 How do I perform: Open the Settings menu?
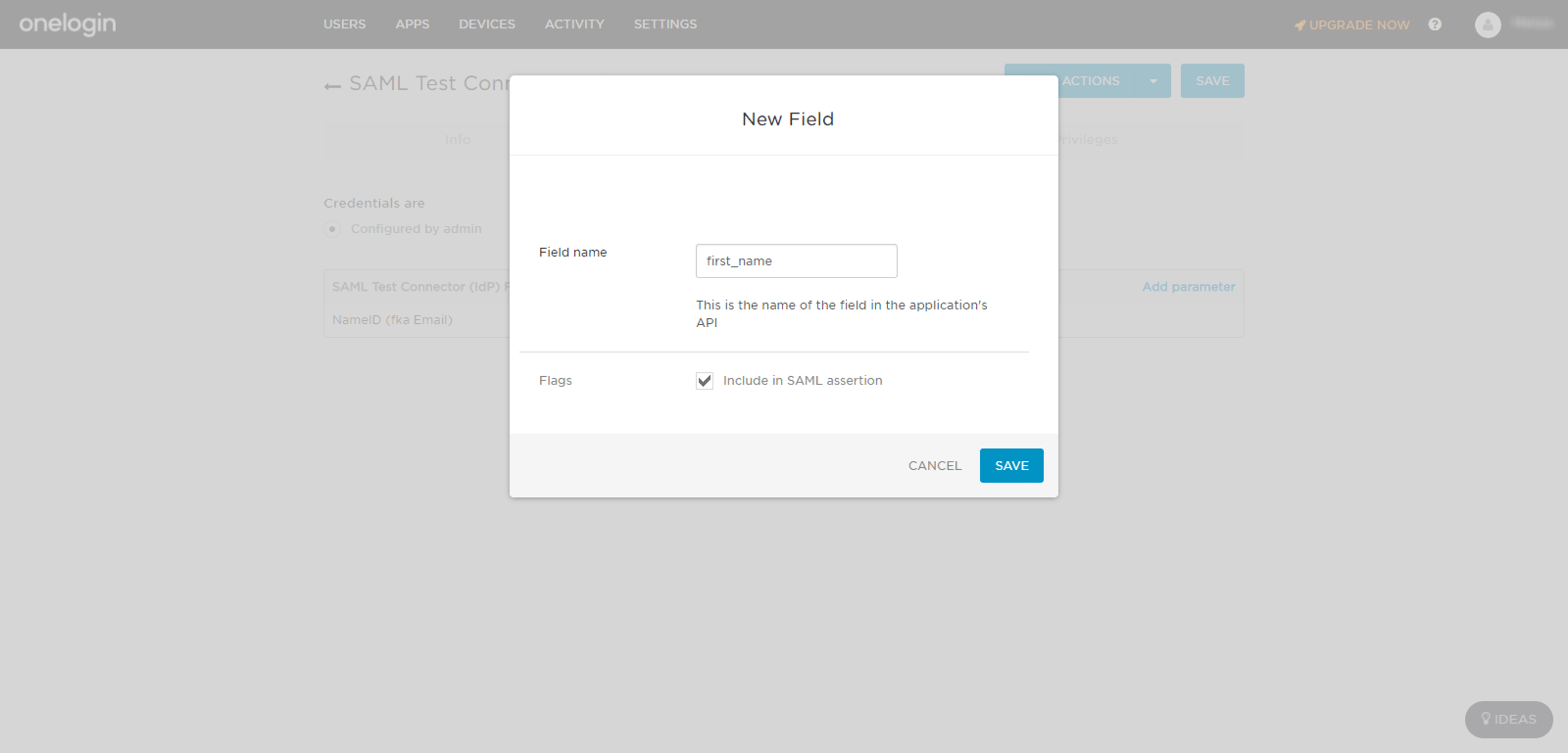[665, 24]
